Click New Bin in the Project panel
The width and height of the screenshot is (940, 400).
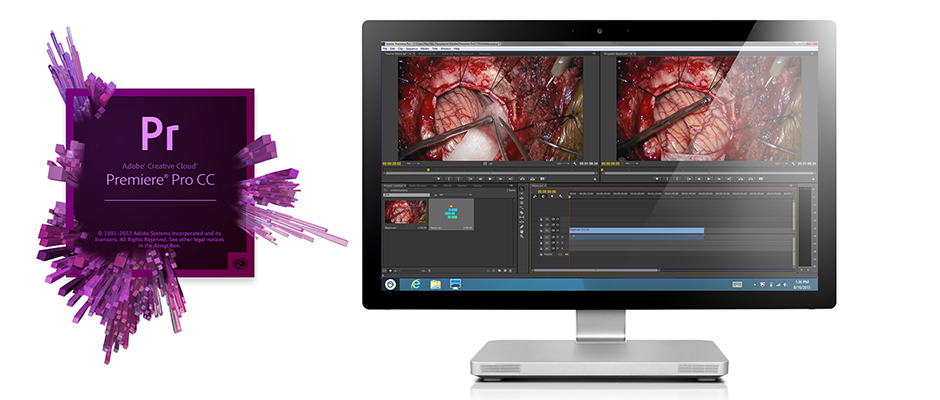(x=499, y=270)
